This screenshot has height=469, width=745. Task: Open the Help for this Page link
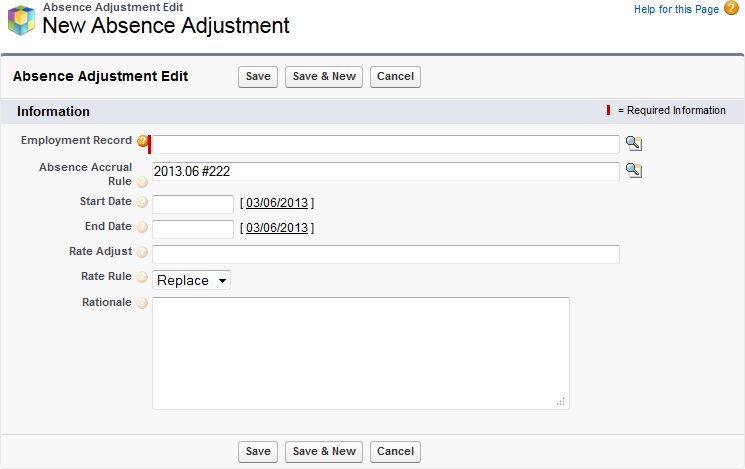coord(676,9)
